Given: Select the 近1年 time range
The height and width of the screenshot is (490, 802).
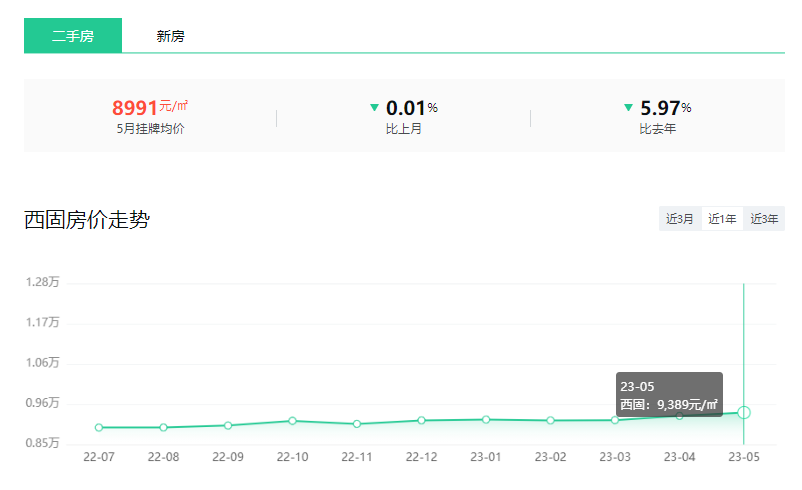Looking at the screenshot, I should (722, 219).
